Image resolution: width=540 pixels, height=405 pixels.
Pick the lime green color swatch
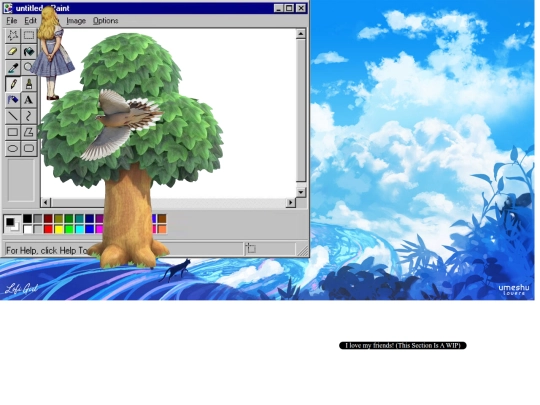coord(69,229)
